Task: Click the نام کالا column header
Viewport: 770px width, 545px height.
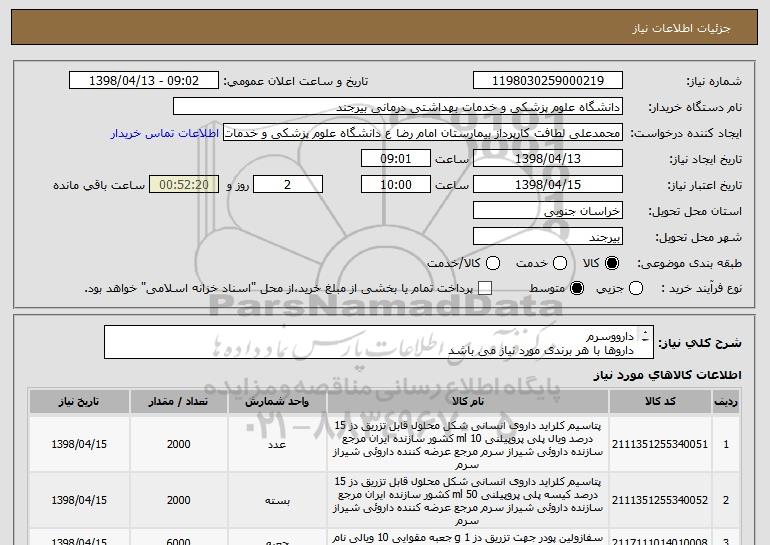Action: (x=468, y=402)
